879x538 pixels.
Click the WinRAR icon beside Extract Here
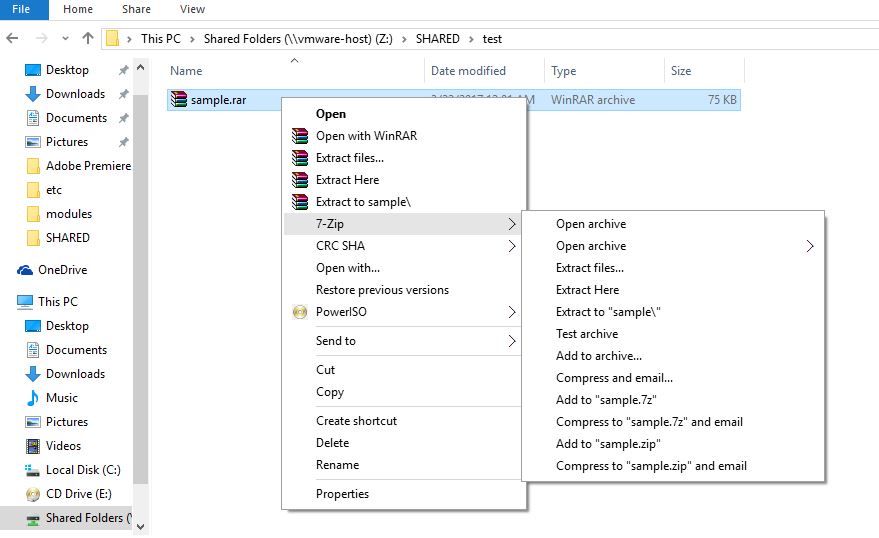299,180
